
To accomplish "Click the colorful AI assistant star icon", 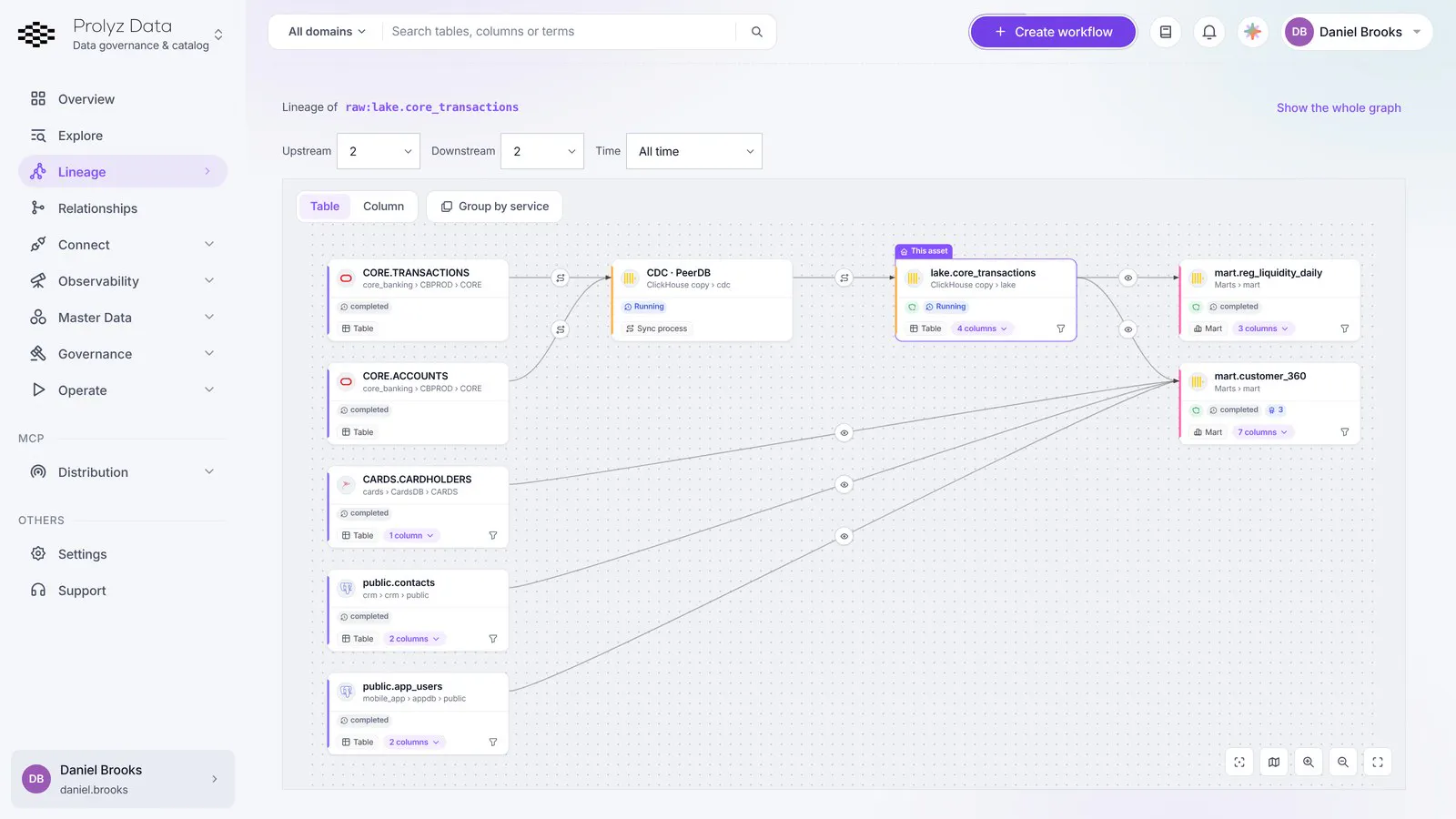I will 1253,32.
